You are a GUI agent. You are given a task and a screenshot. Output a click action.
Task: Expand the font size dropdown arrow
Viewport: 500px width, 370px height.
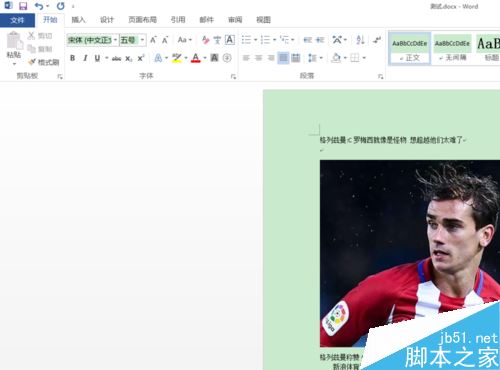coord(143,40)
